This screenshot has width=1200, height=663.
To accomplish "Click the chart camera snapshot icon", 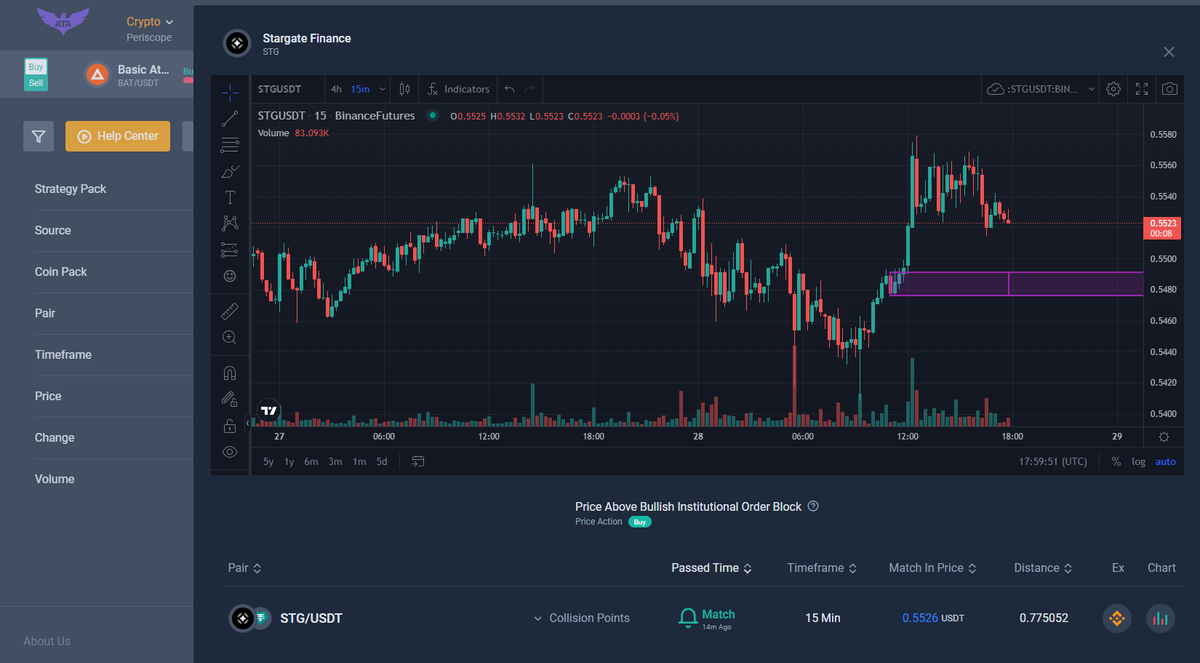I will [x=1169, y=89].
